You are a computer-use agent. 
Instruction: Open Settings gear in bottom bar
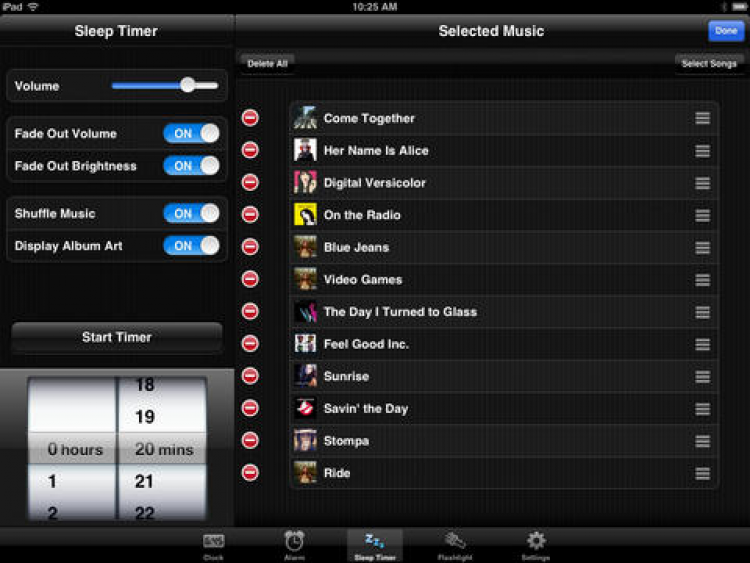coord(536,545)
